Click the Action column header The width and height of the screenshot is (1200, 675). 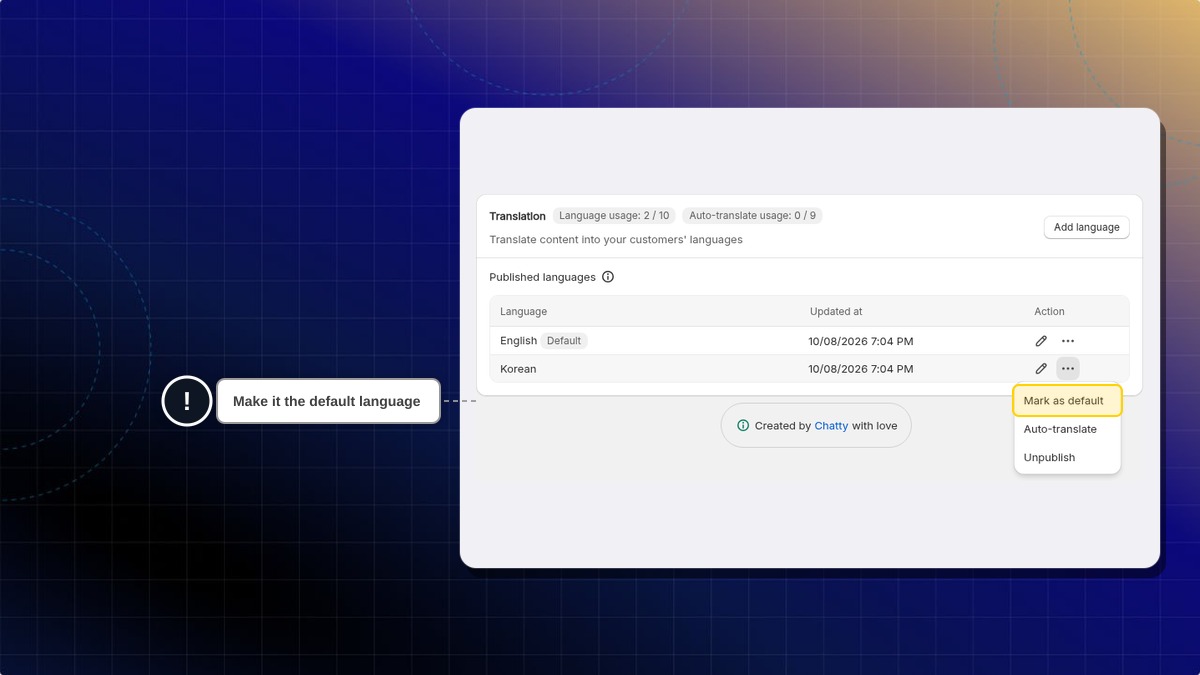(x=1049, y=312)
